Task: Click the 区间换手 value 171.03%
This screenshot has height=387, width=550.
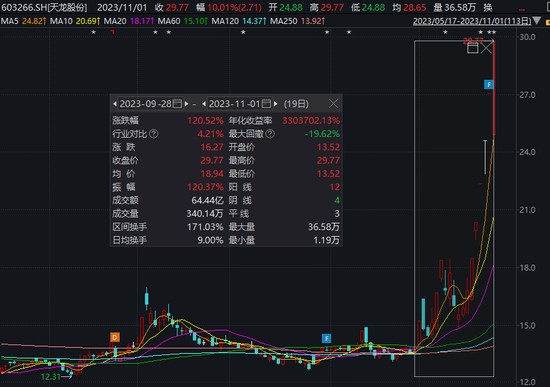Action: pyautogui.click(x=205, y=227)
